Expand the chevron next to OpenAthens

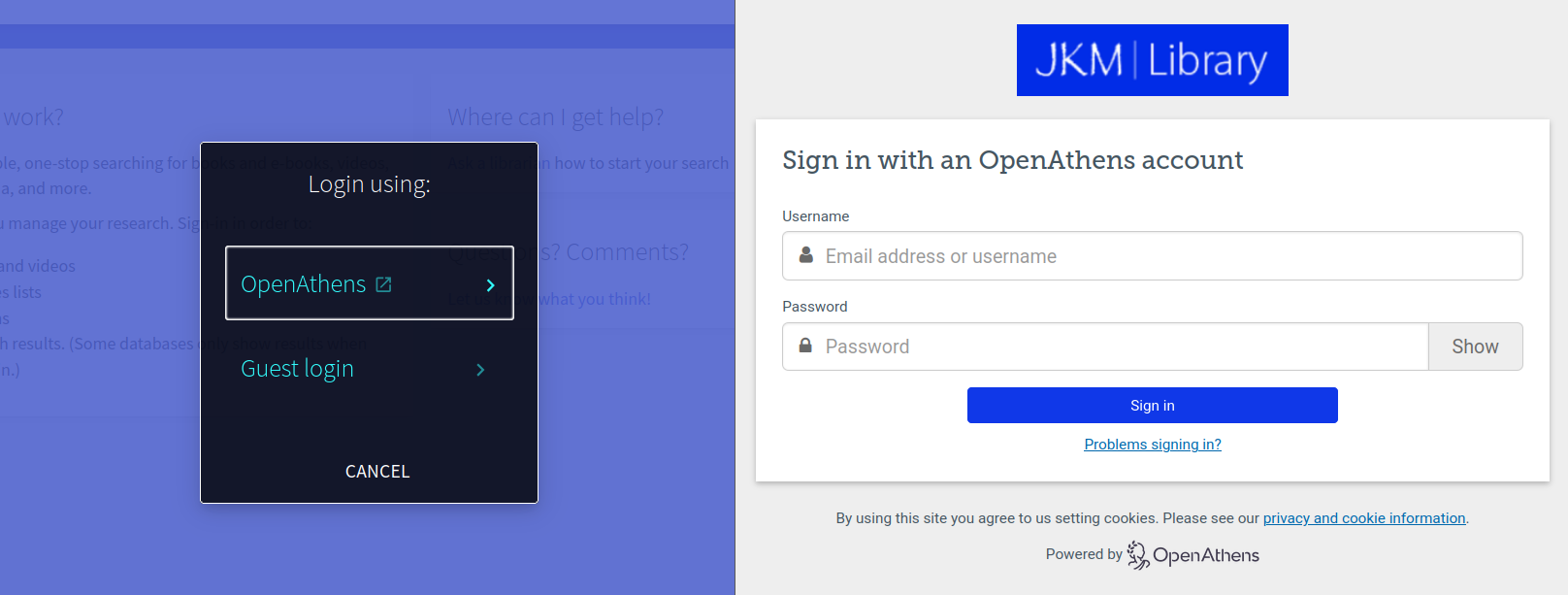489,285
